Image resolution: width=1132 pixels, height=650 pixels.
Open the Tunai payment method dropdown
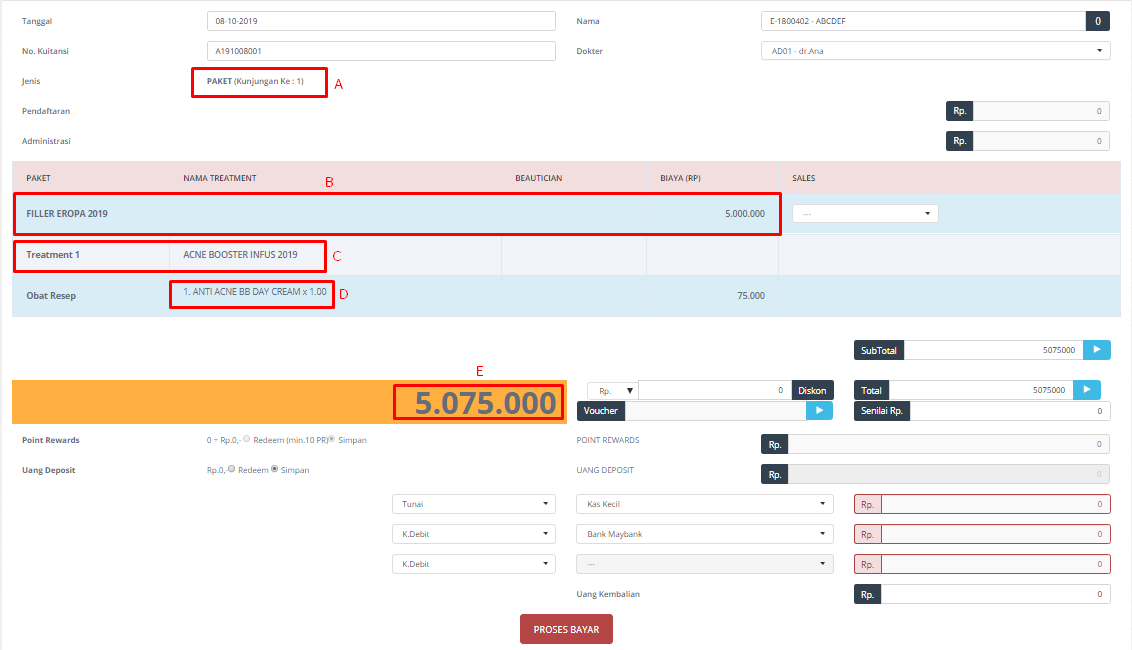[474, 504]
